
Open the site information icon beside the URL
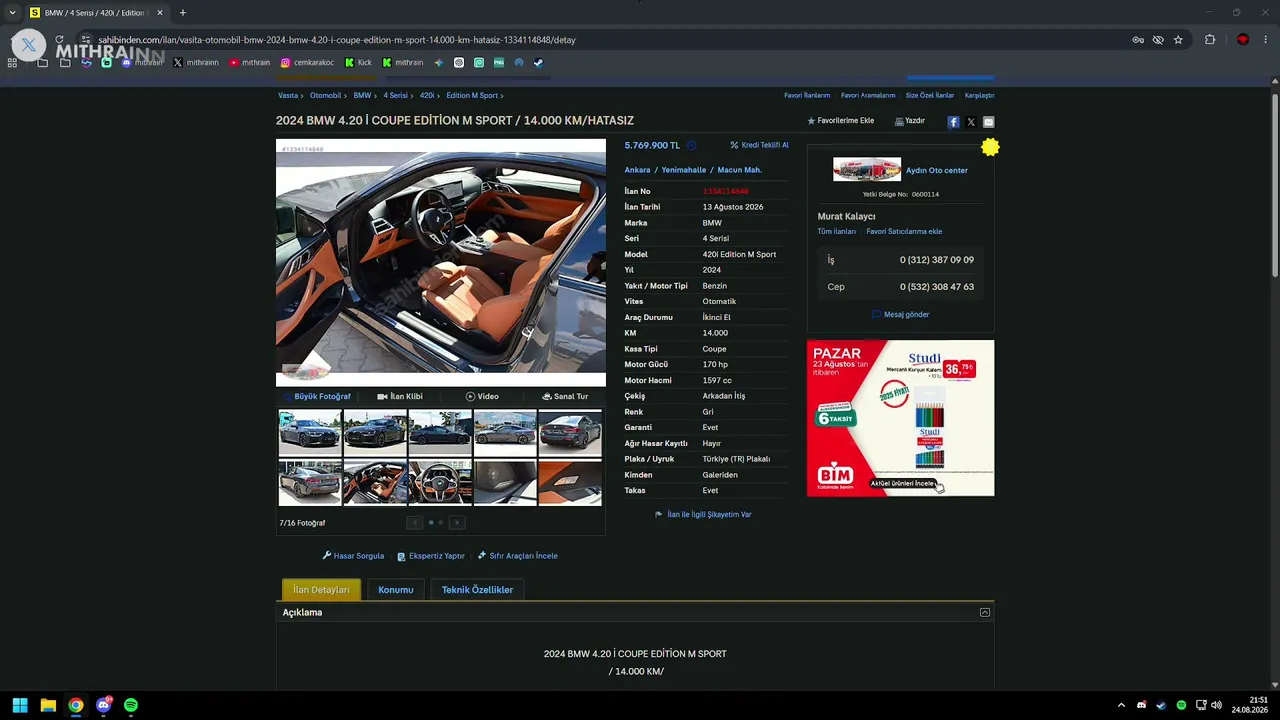pyautogui.click(x=86, y=40)
